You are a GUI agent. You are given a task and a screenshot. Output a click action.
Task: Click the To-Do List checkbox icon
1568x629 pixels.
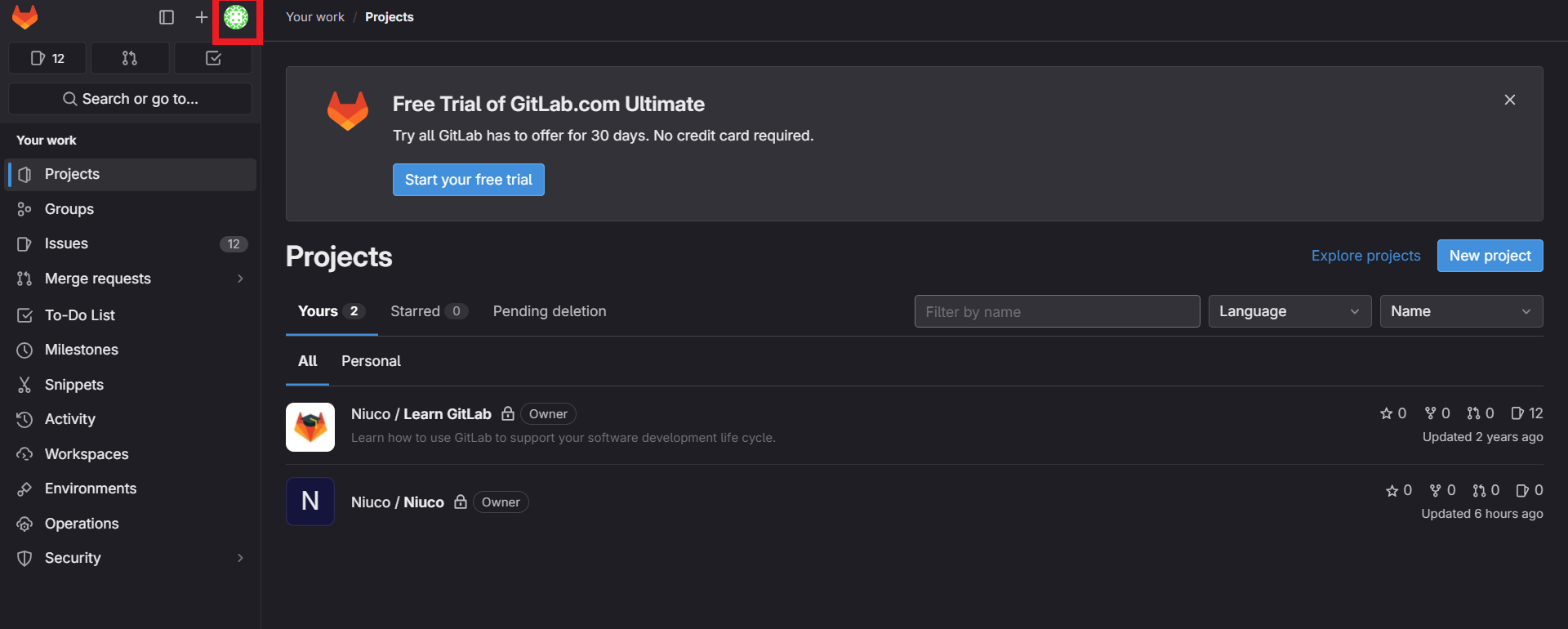point(24,314)
